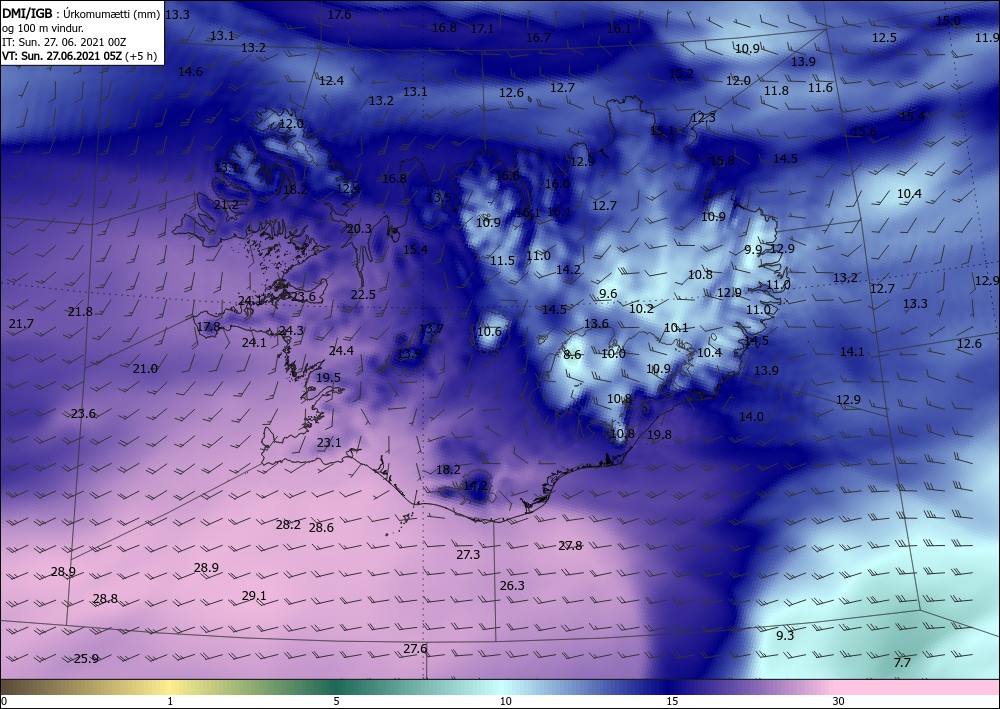1000x709 pixels.
Task: Select the 28.6 value south of Reykjanes
Action: point(321,528)
